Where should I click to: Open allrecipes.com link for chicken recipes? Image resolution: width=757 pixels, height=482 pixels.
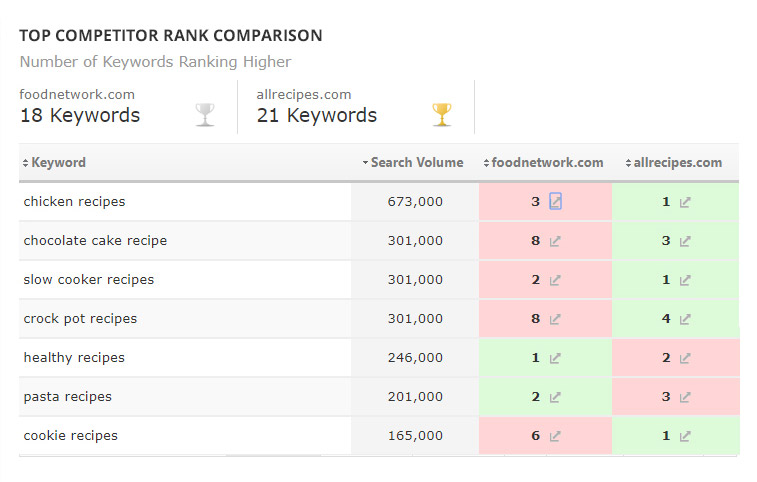(685, 202)
